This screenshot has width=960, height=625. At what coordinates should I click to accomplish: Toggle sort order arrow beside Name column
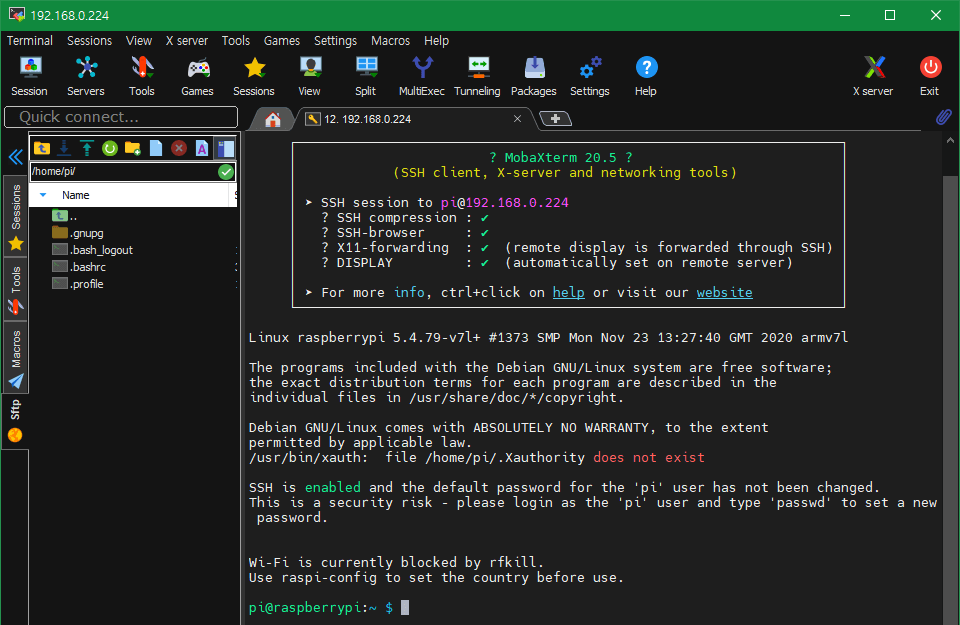tap(43, 195)
